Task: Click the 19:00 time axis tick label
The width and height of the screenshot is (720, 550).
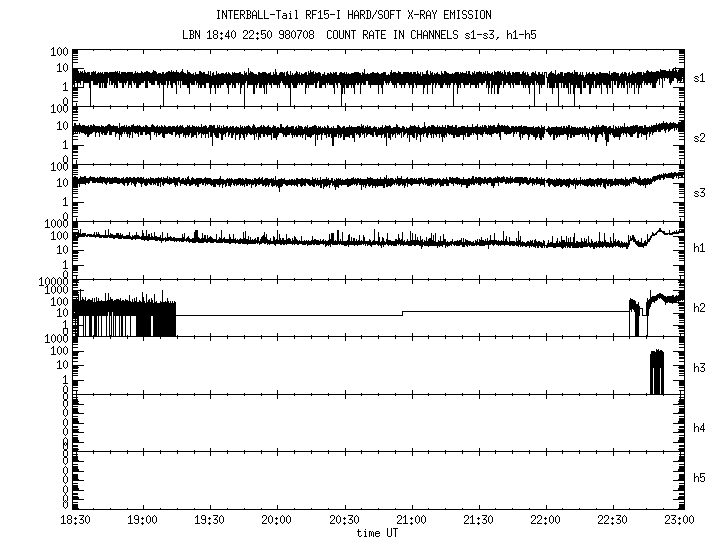Action: tap(142, 521)
